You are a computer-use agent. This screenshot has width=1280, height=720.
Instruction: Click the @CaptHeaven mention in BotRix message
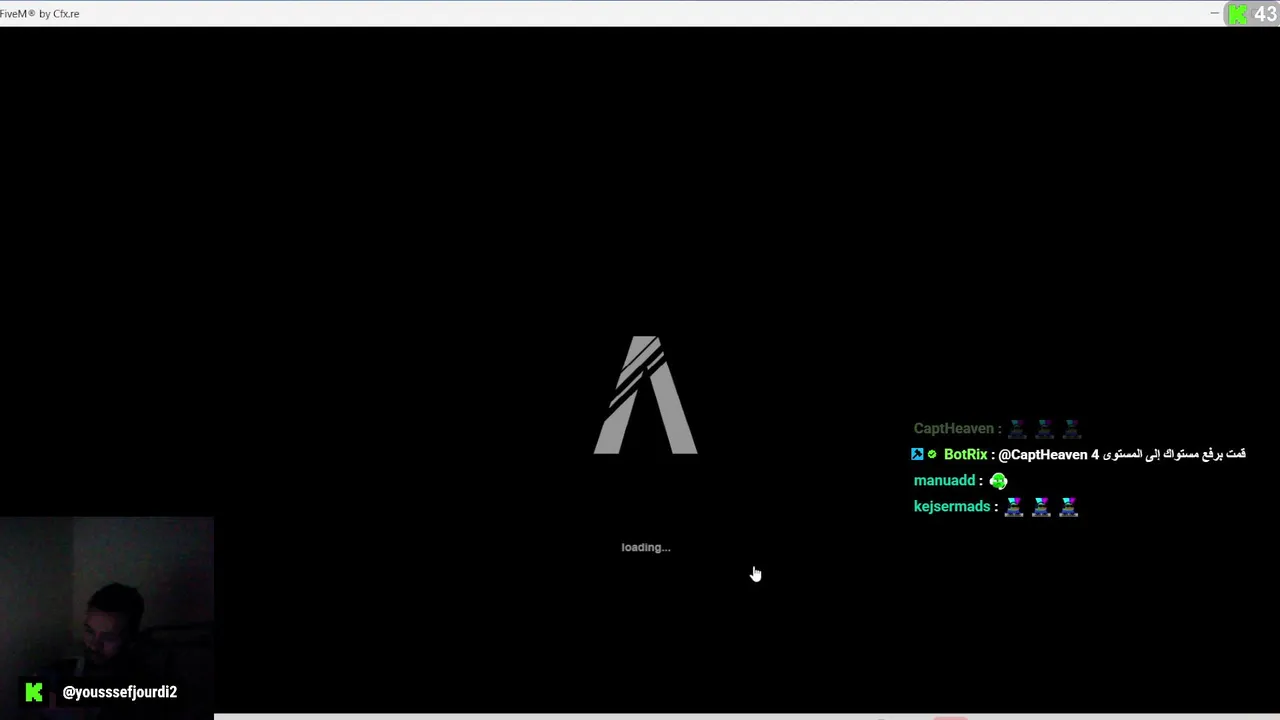1043,454
